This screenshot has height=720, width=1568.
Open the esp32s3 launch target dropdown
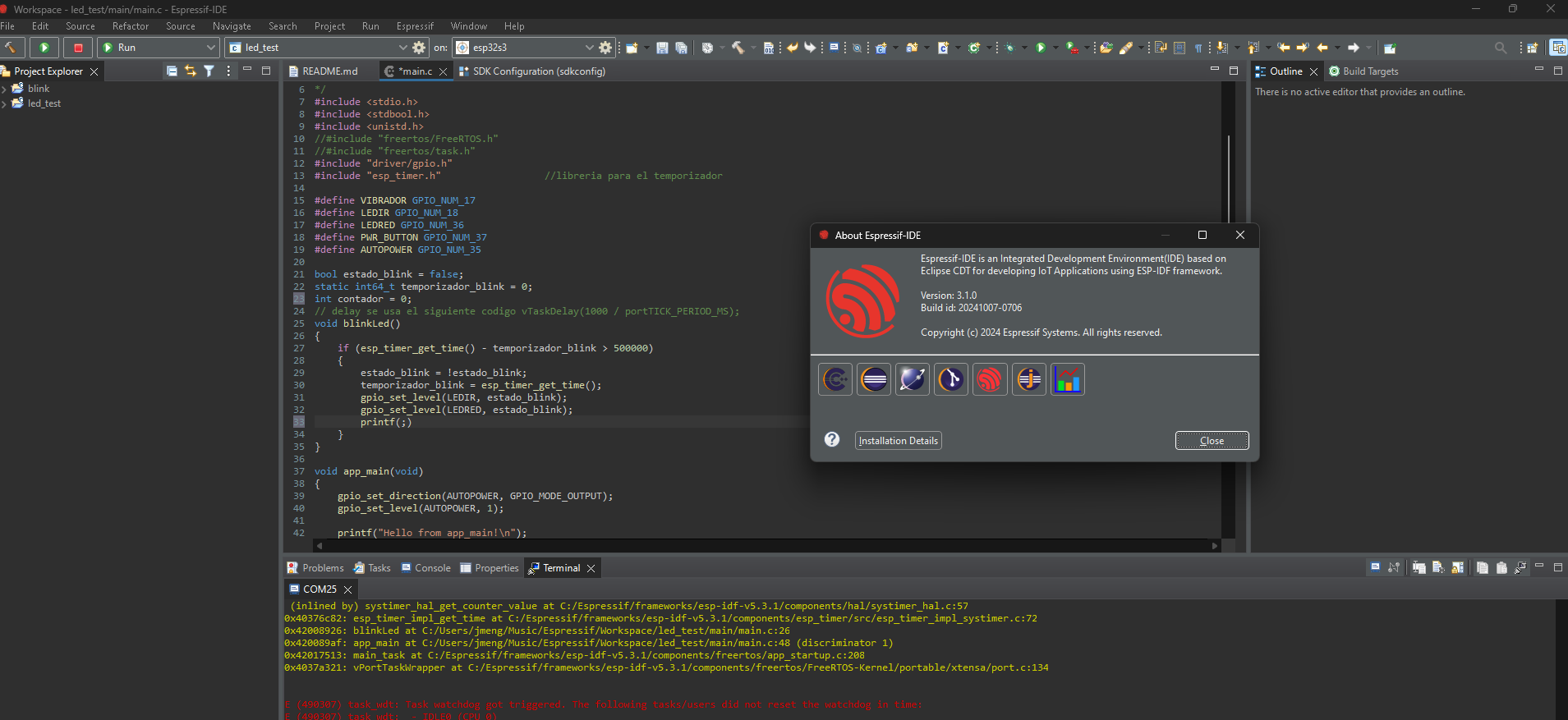(x=524, y=48)
